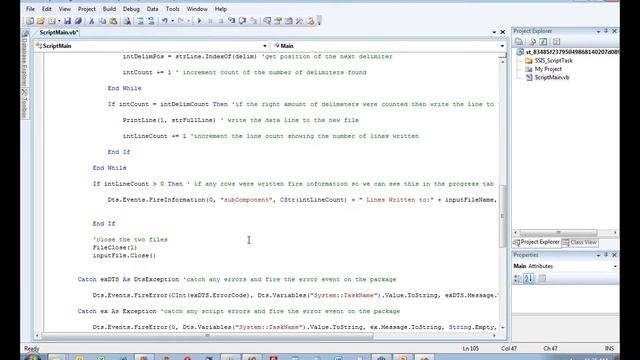Screen dimensions: 640x360
Task: Start debugging with the green play icon
Action: pyautogui.click(x=200, y=21)
